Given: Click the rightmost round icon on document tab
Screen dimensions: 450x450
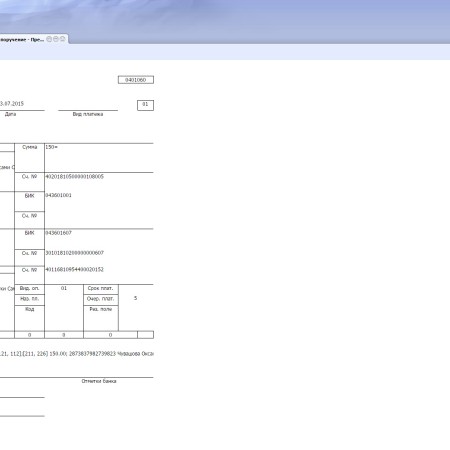Looking at the screenshot, I should [62, 39].
